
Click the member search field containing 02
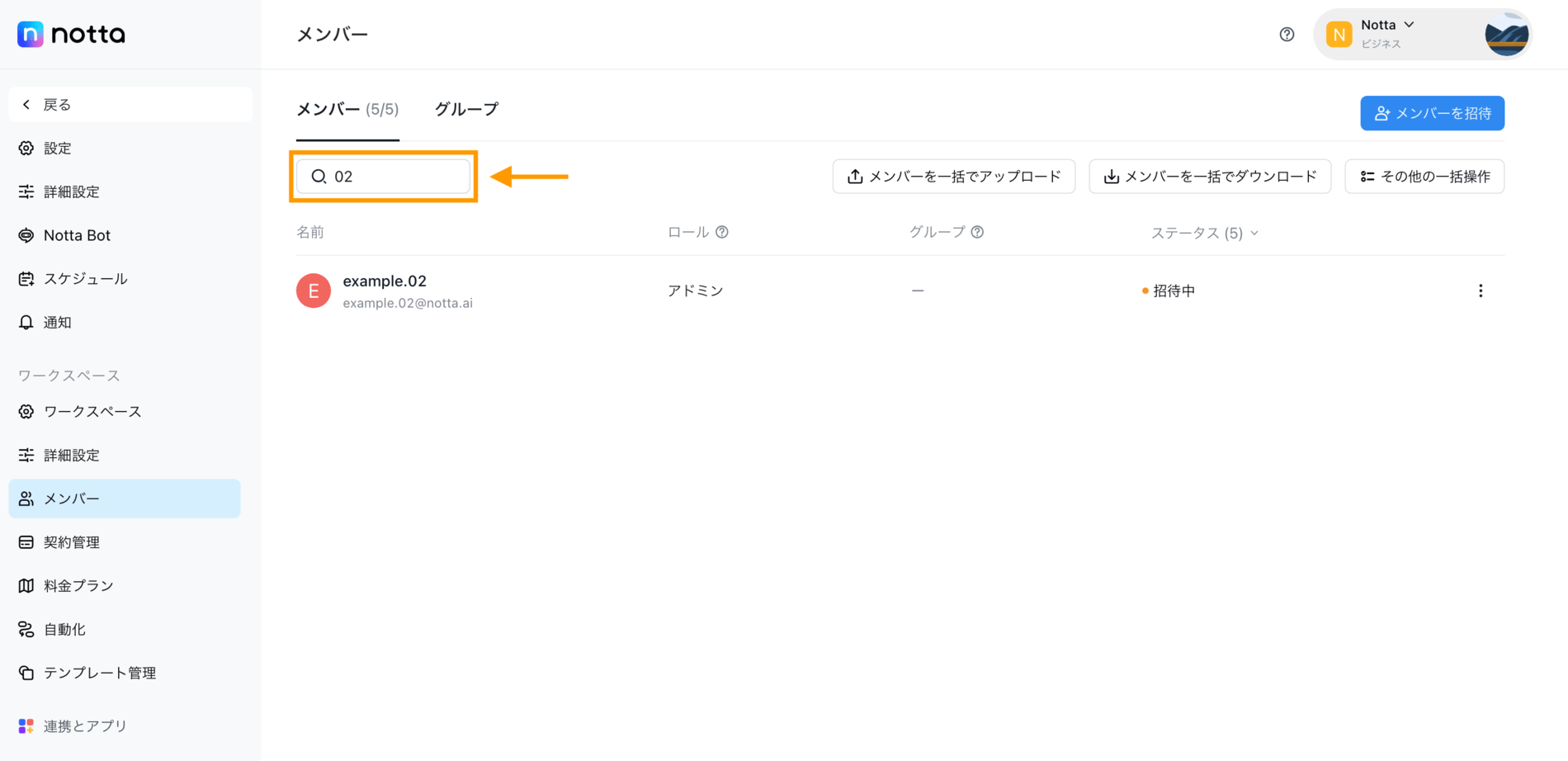pyautogui.click(x=384, y=177)
